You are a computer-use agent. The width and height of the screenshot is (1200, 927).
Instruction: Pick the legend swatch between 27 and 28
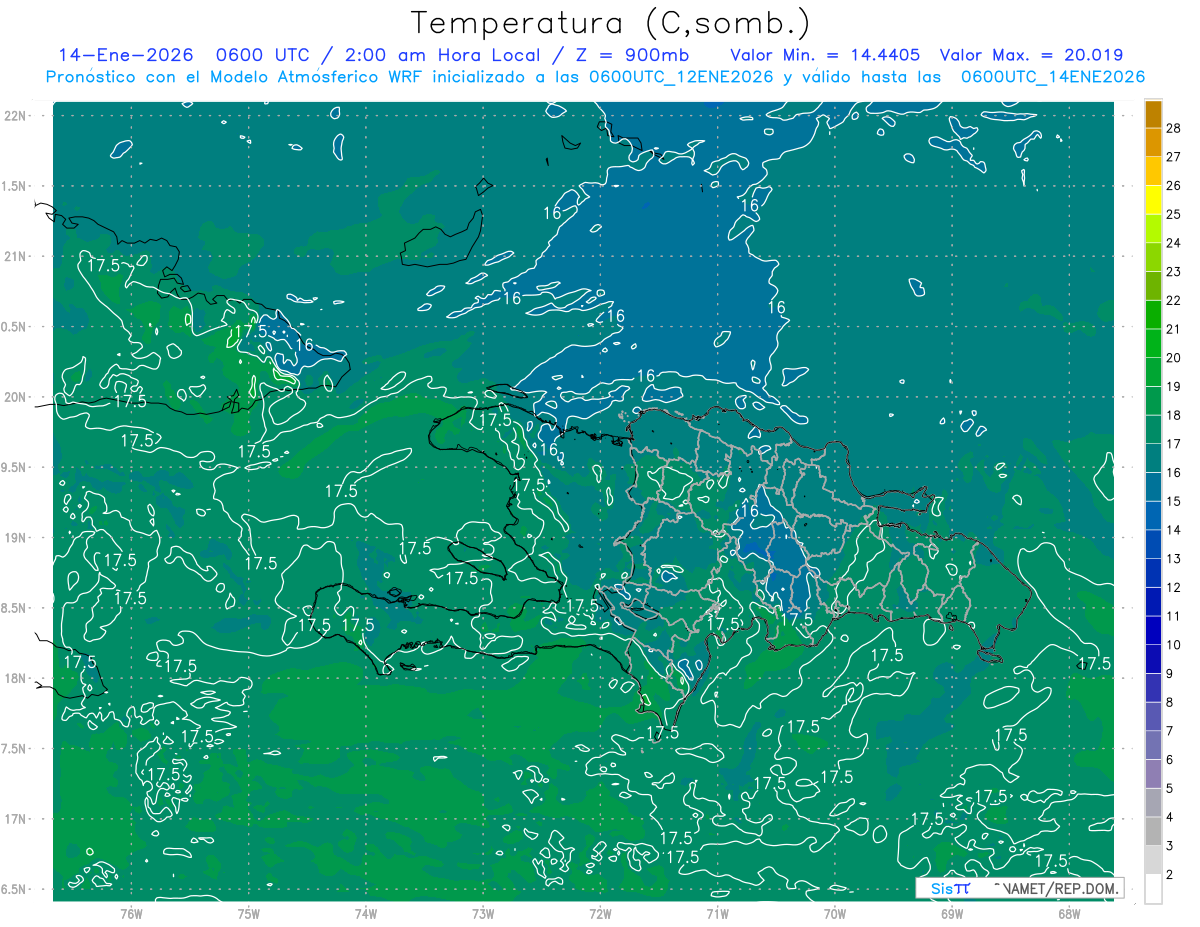coord(1153,143)
